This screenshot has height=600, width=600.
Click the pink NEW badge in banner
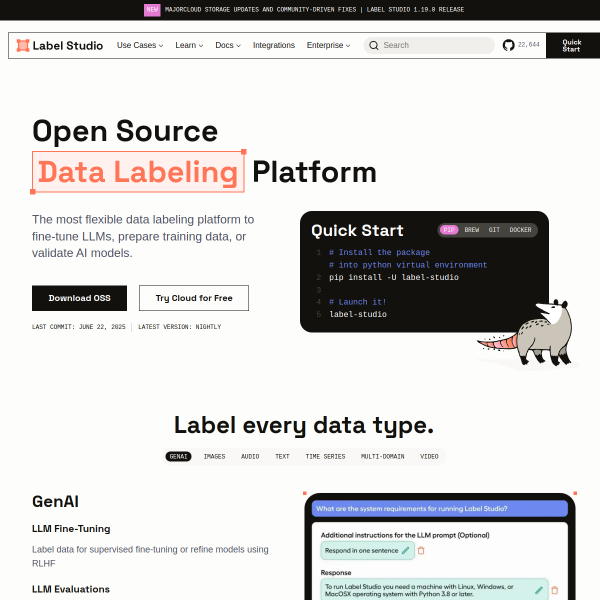coord(152,10)
